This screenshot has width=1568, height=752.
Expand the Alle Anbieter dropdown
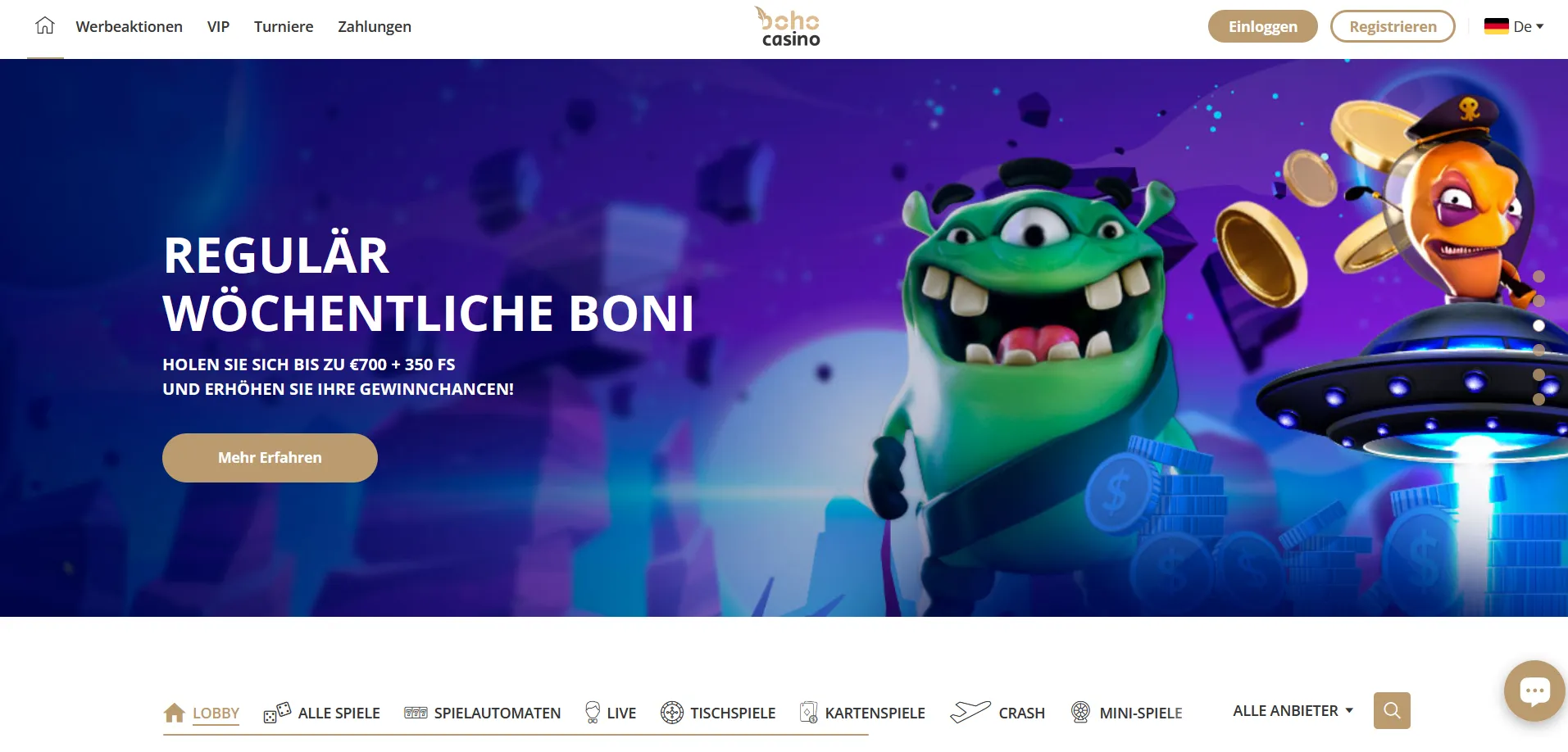(1293, 711)
